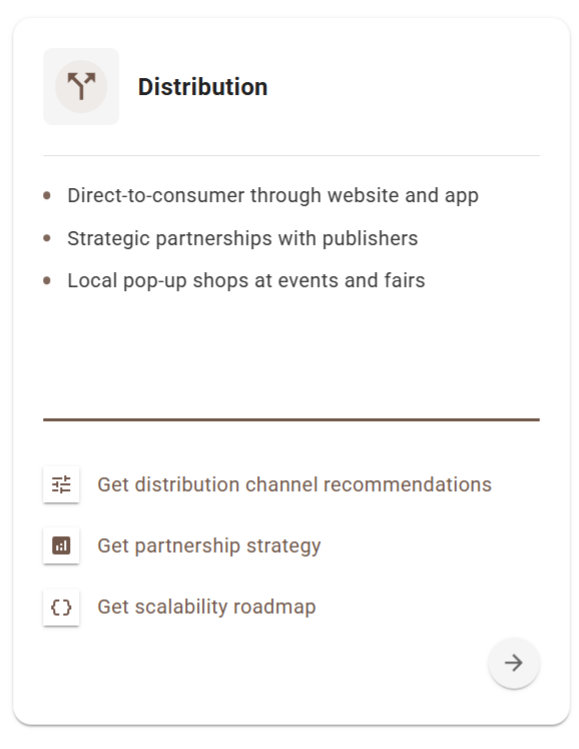The image size is (579, 749).
Task: Click the curly braces icon
Action: 61,607
